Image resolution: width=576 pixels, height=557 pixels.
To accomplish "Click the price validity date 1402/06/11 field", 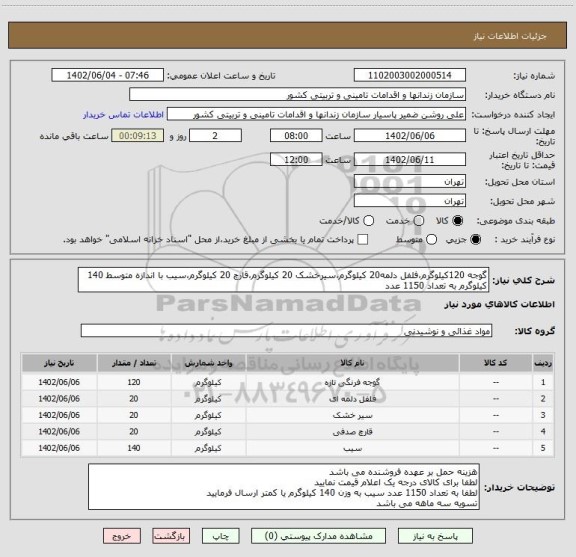I will (x=410, y=159).
